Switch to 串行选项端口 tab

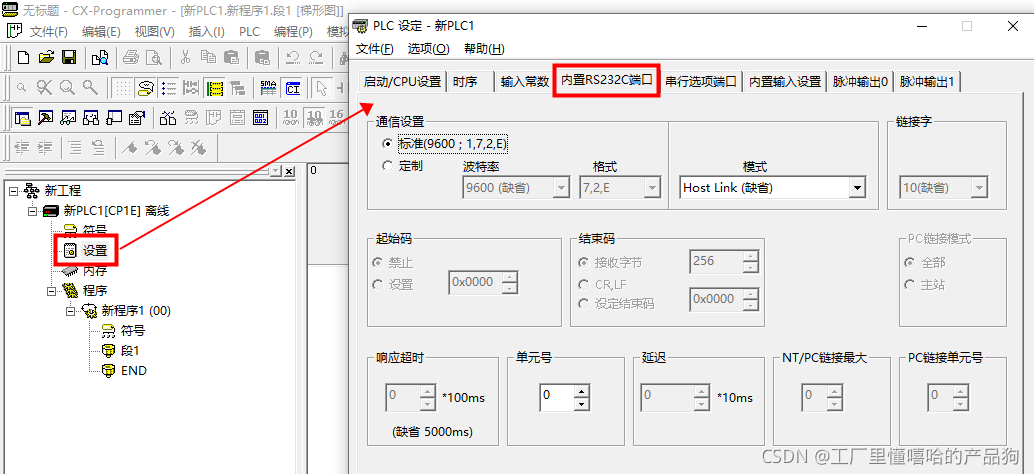(x=700, y=82)
